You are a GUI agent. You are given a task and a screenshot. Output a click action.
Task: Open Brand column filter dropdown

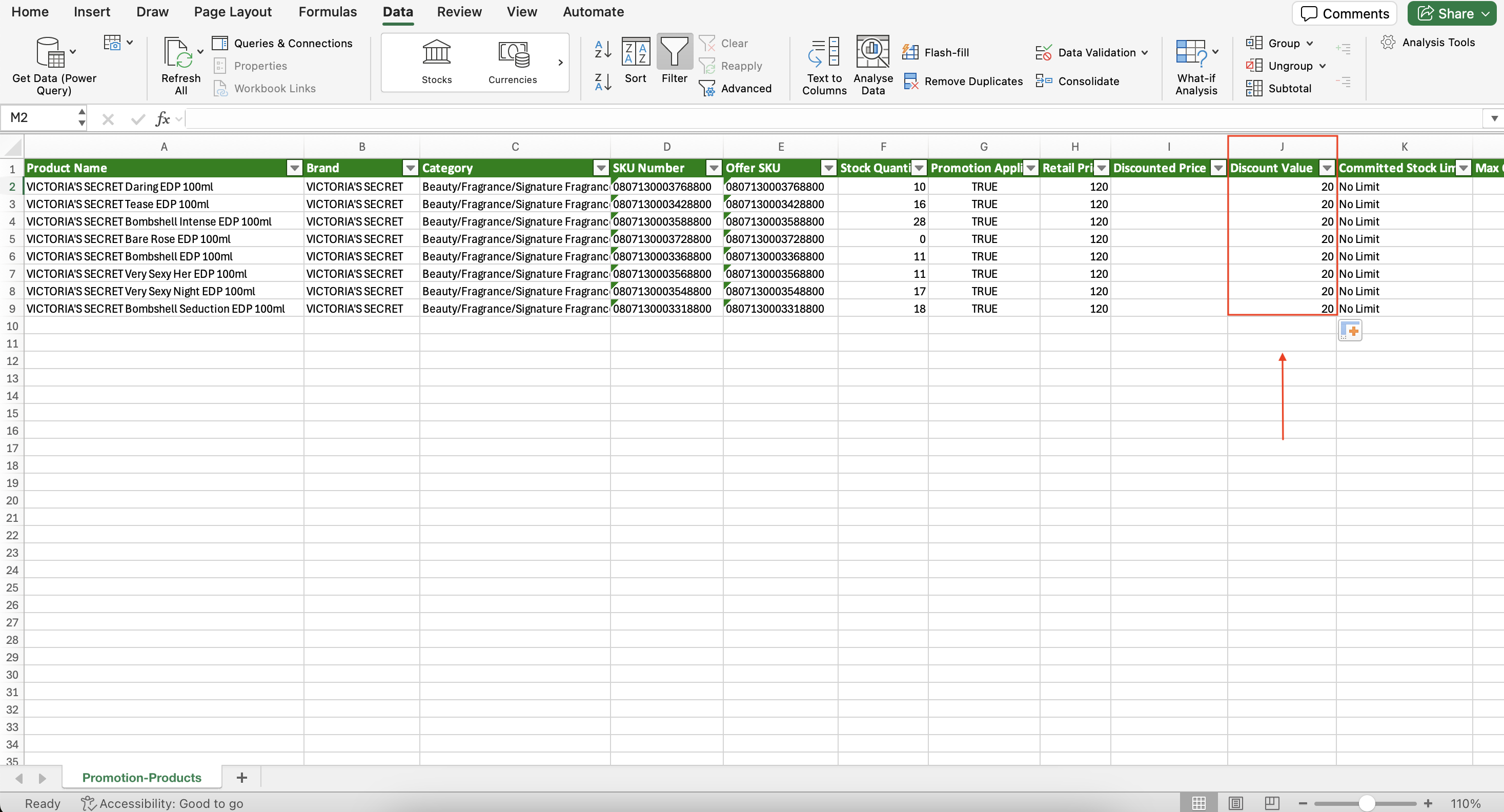411,168
